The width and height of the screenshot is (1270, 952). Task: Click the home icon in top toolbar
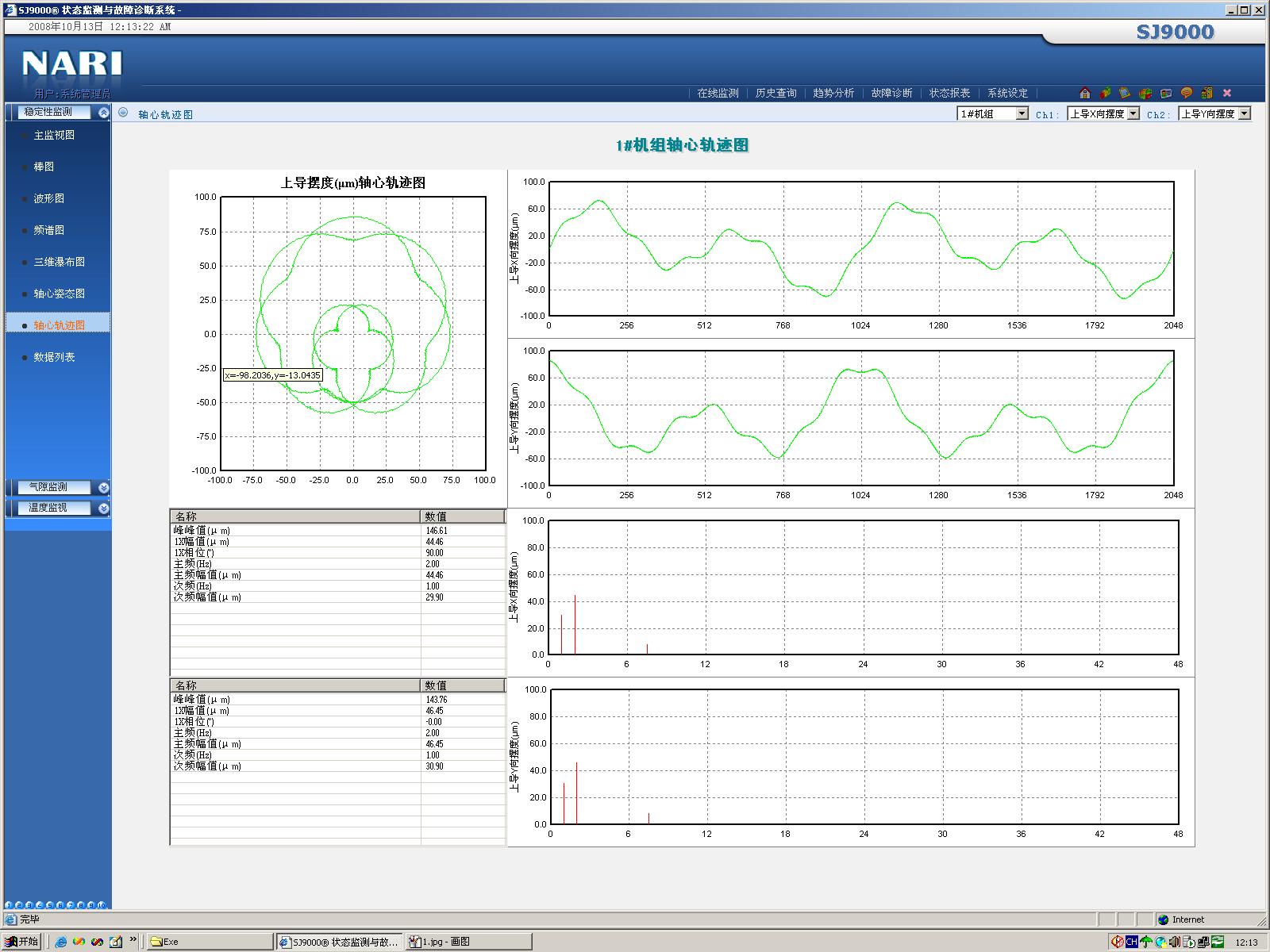click(1085, 93)
